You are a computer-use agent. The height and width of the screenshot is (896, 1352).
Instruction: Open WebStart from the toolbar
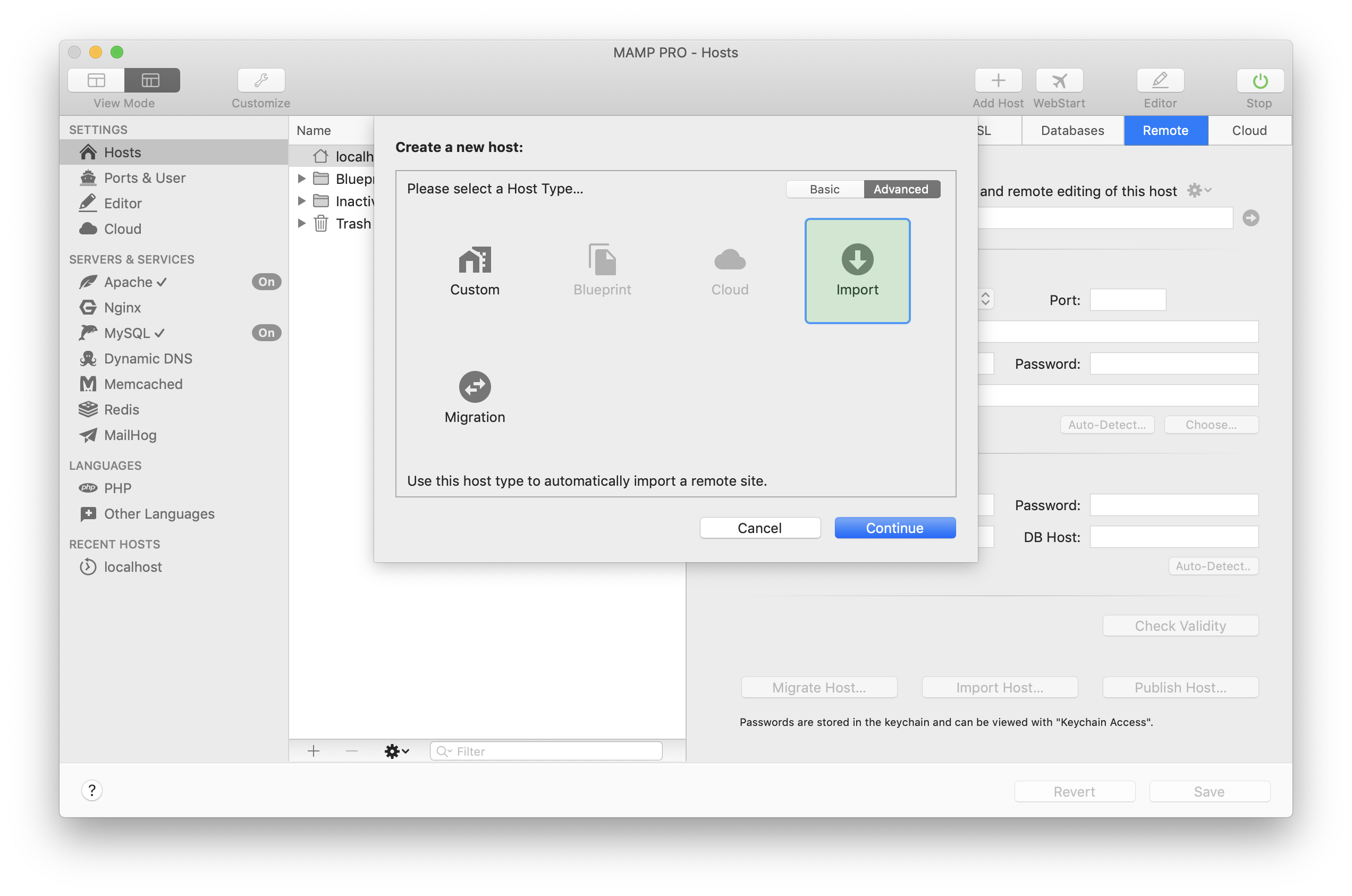coord(1058,81)
